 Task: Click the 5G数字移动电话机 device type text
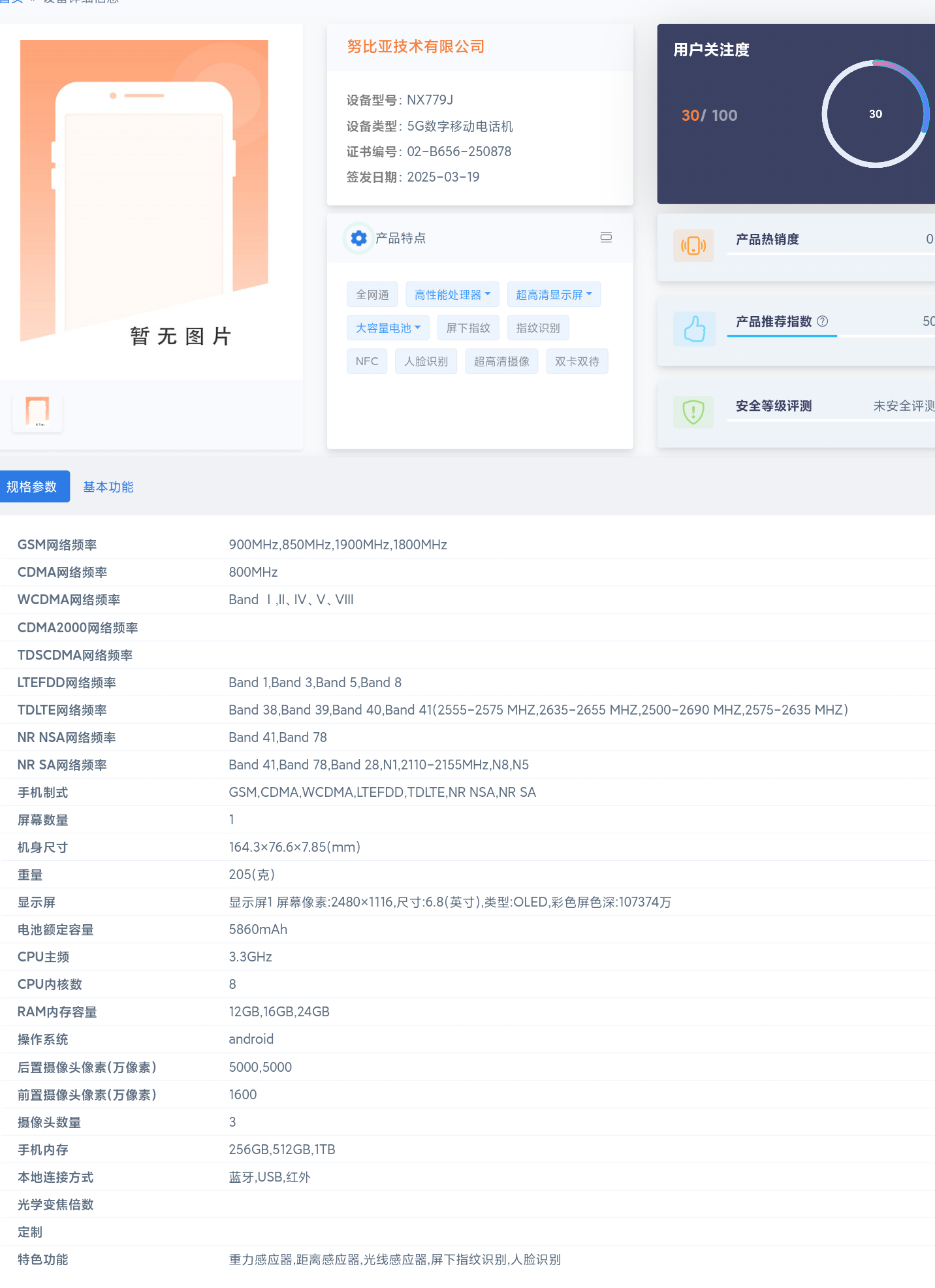coord(460,126)
